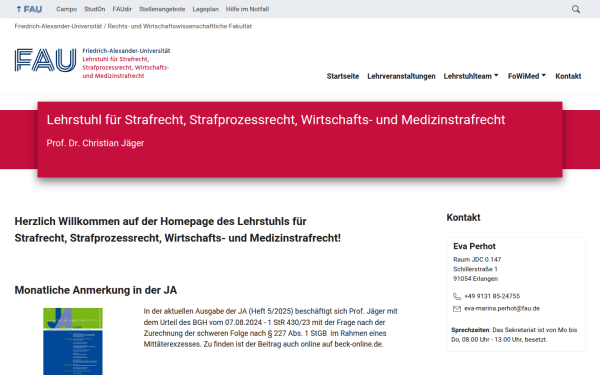Open Kontakt in main navigation
The width and height of the screenshot is (600, 375).
568,76
